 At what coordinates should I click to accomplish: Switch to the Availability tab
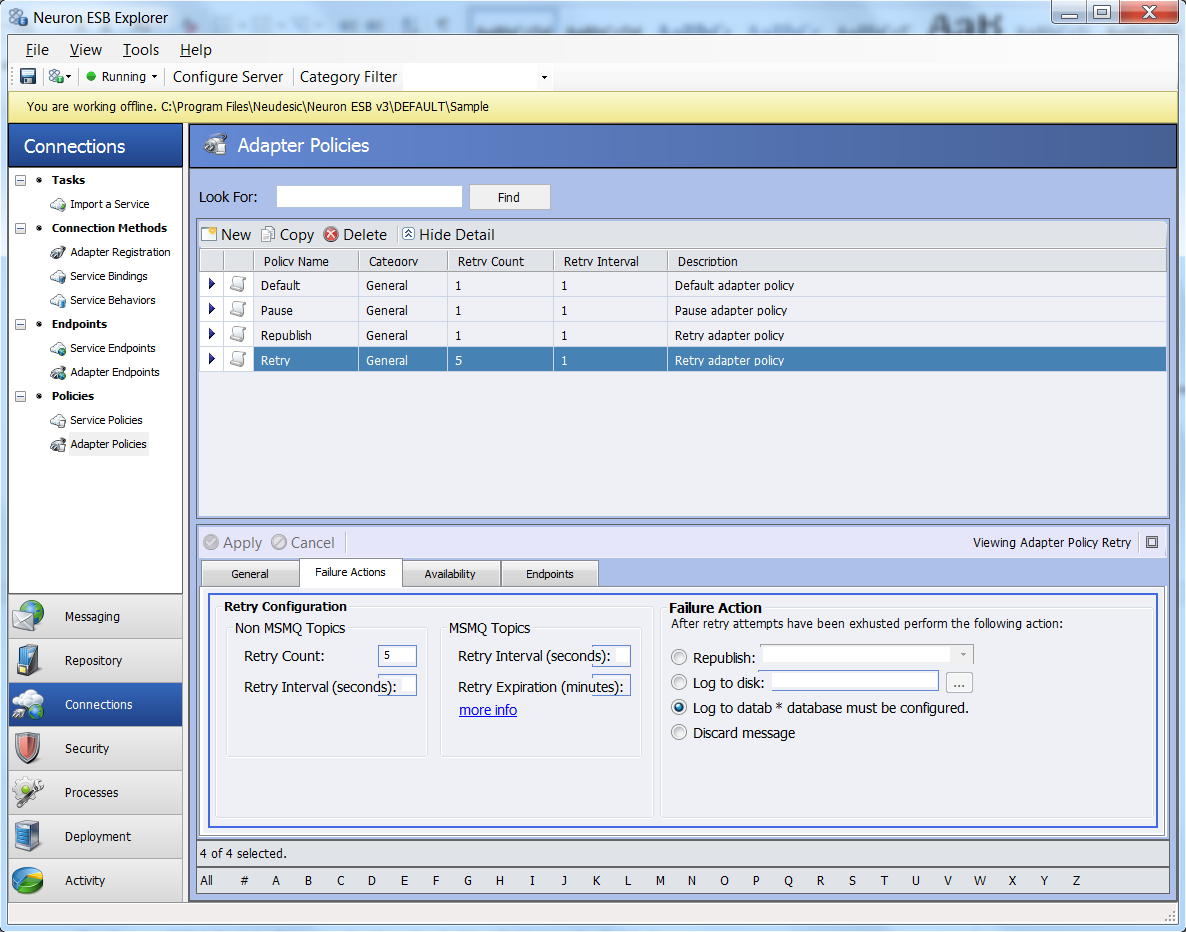[451, 573]
